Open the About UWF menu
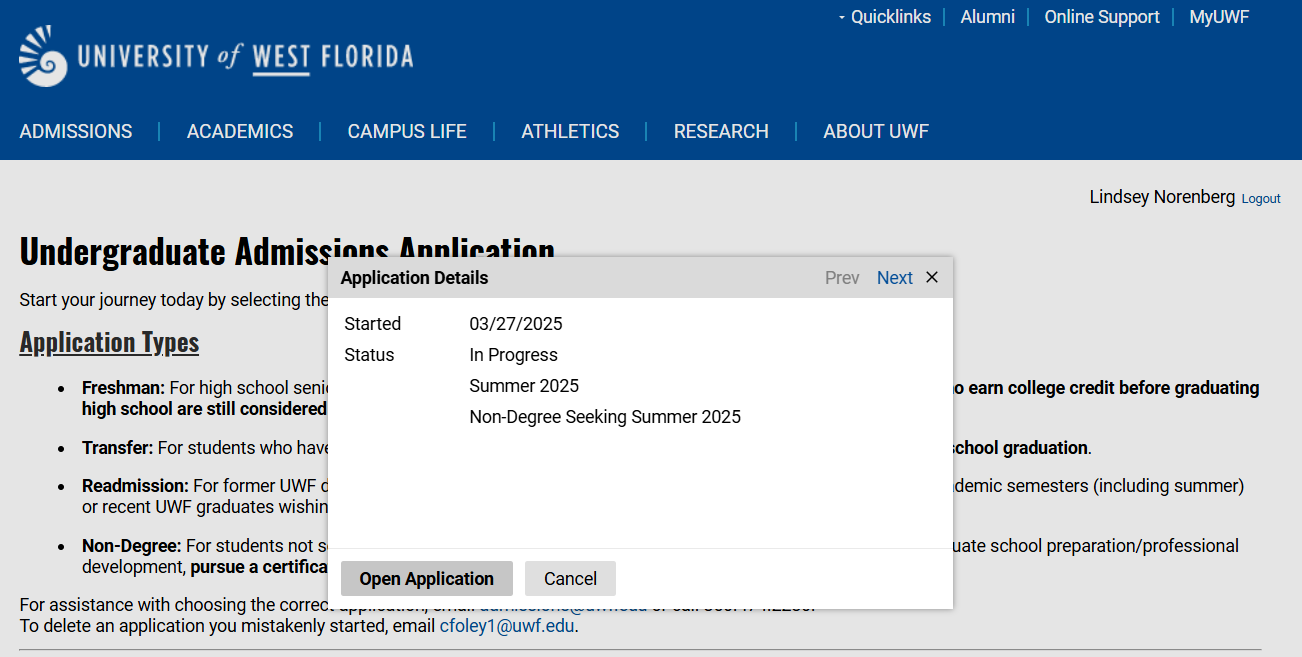 pos(876,131)
